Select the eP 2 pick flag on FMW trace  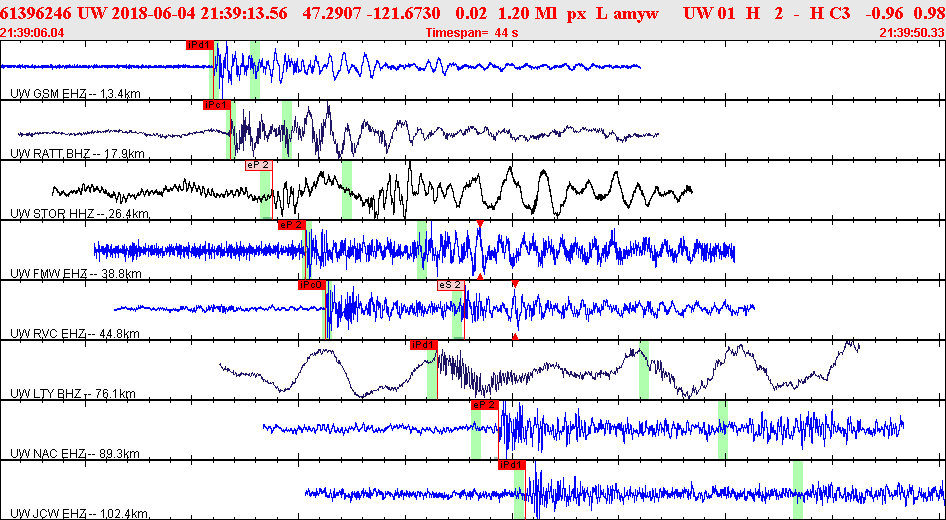pyautogui.click(x=291, y=225)
